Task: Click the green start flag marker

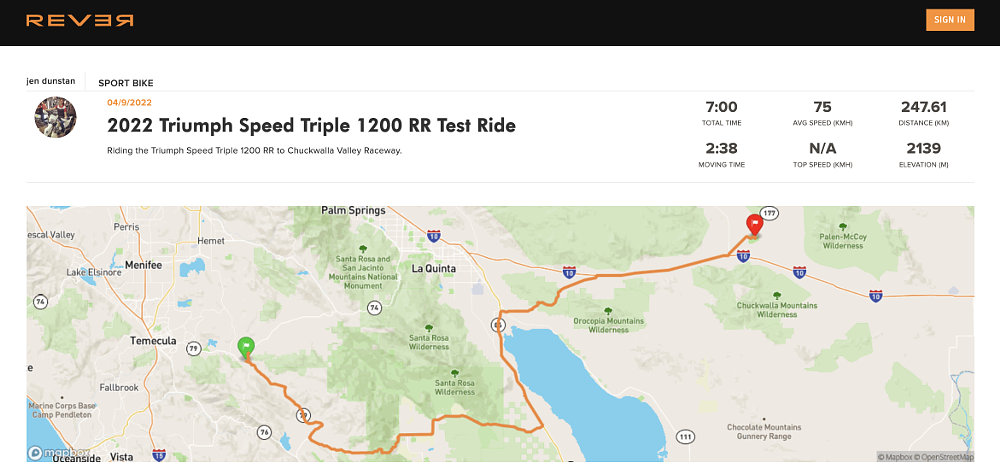Action: point(246,347)
